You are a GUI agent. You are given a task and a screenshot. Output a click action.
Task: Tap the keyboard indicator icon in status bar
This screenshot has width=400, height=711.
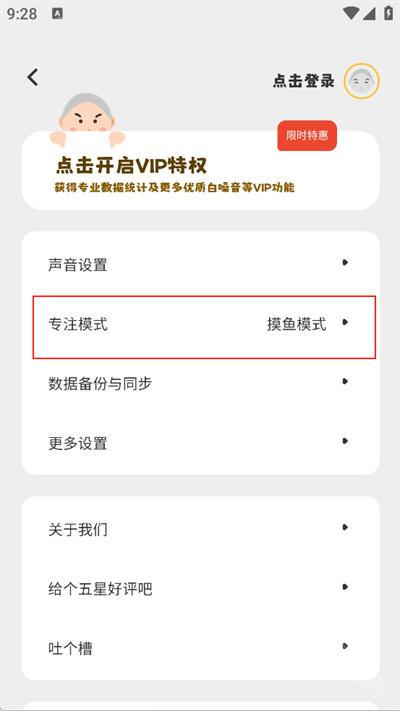pos(57,14)
